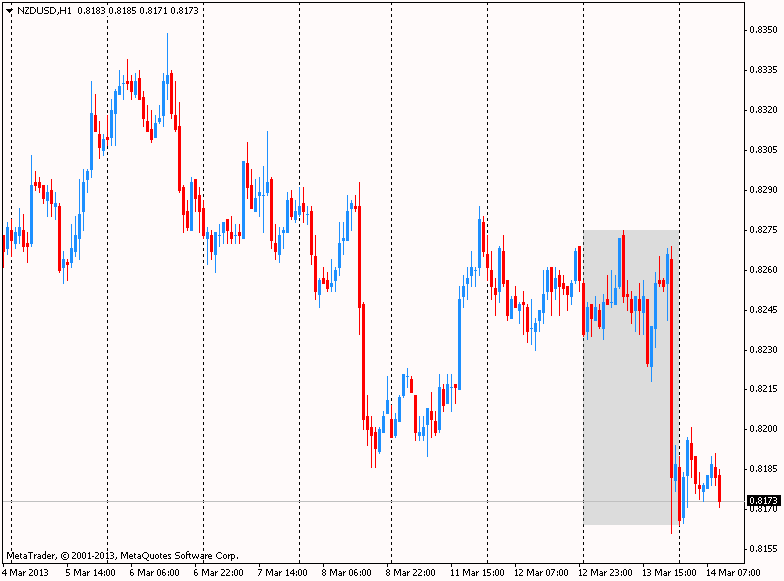Click the 0.8320 price axis label

[763, 110]
